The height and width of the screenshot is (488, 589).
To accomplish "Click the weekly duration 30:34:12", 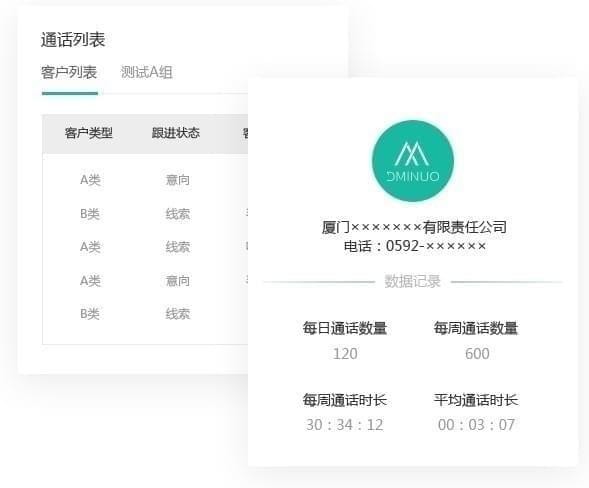I will [x=345, y=425].
